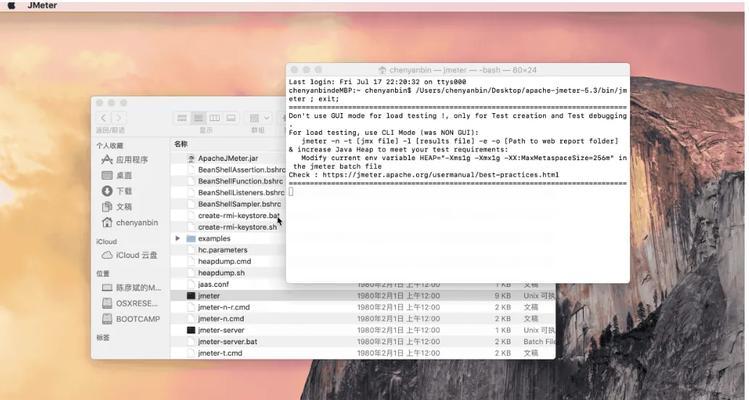The image size is (749, 400).
Task: Close the Finder window
Action: click(99, 103)
